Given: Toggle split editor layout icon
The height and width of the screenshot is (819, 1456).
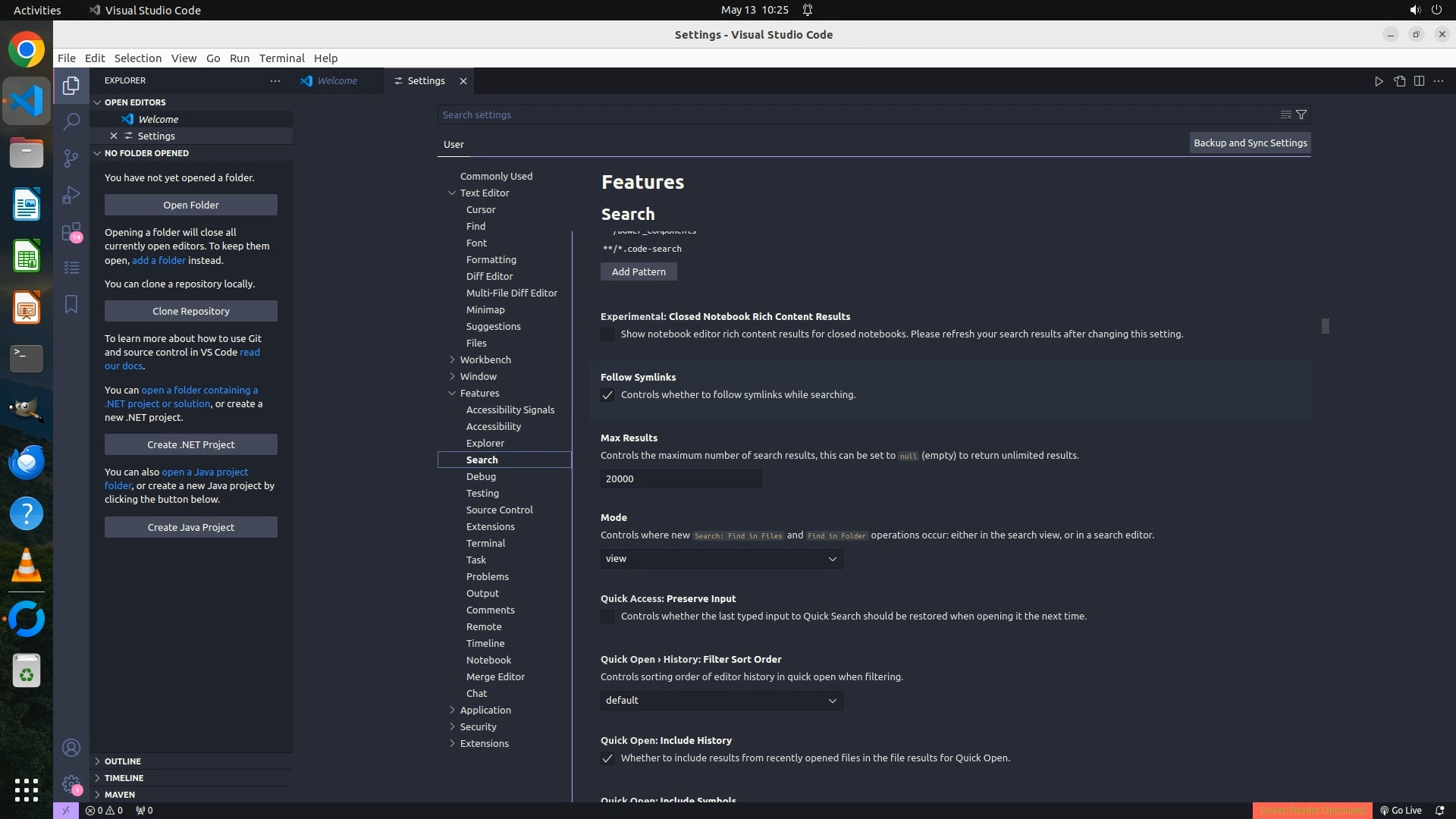Looking at the screenshot, I should point(1419,81).
